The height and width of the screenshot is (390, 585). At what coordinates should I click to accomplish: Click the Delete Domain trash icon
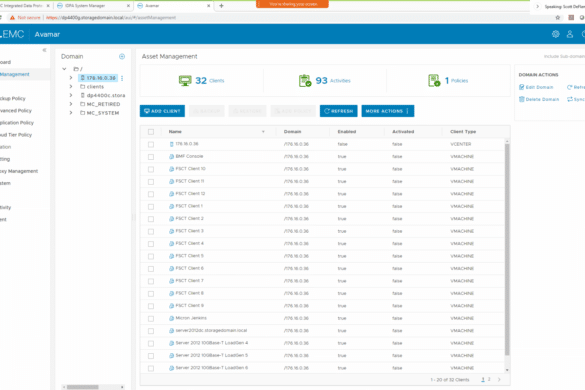522,99
